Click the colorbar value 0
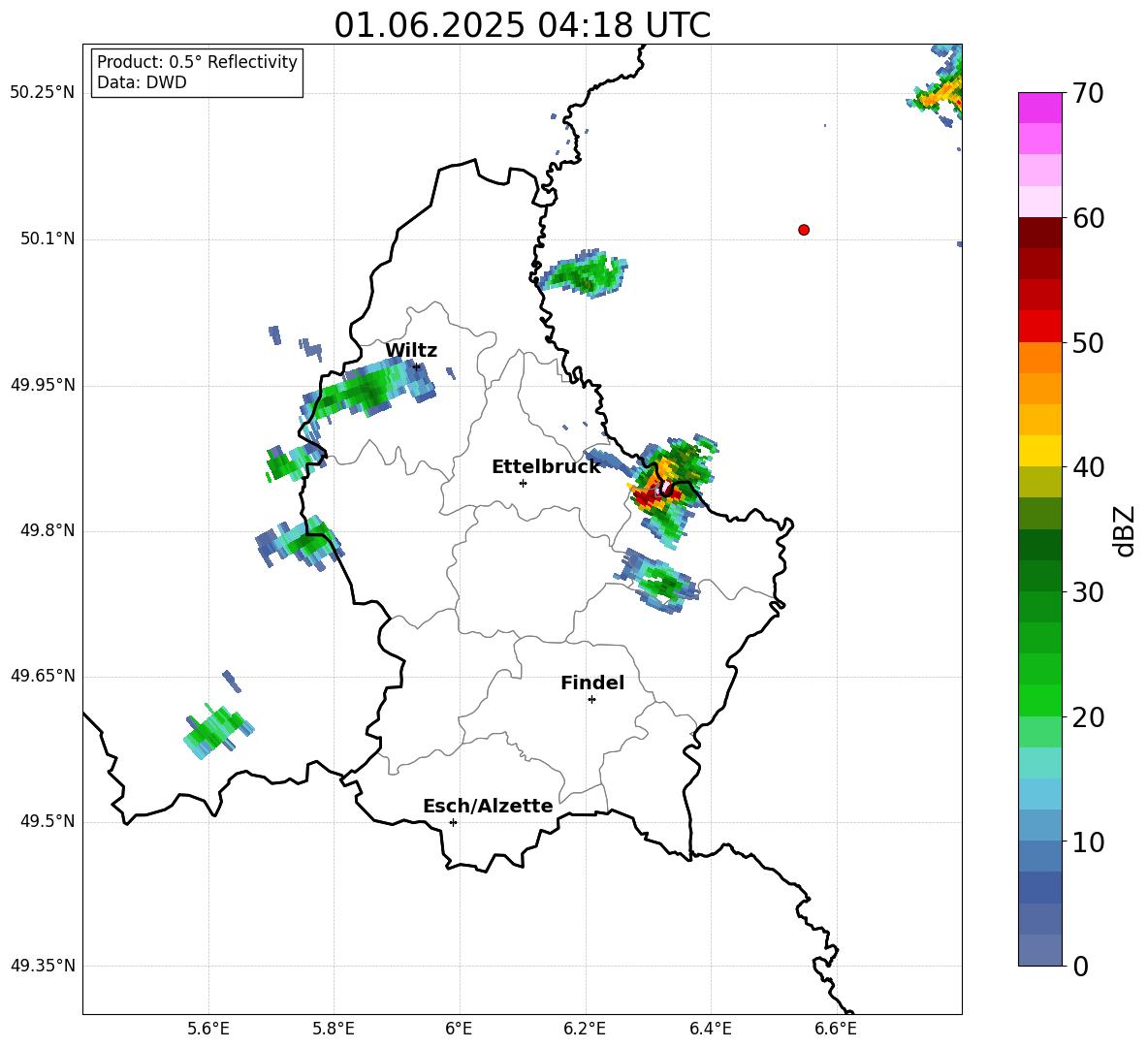Image resolution: width=1148 pixels, height=1048 pixels. 1080,966
